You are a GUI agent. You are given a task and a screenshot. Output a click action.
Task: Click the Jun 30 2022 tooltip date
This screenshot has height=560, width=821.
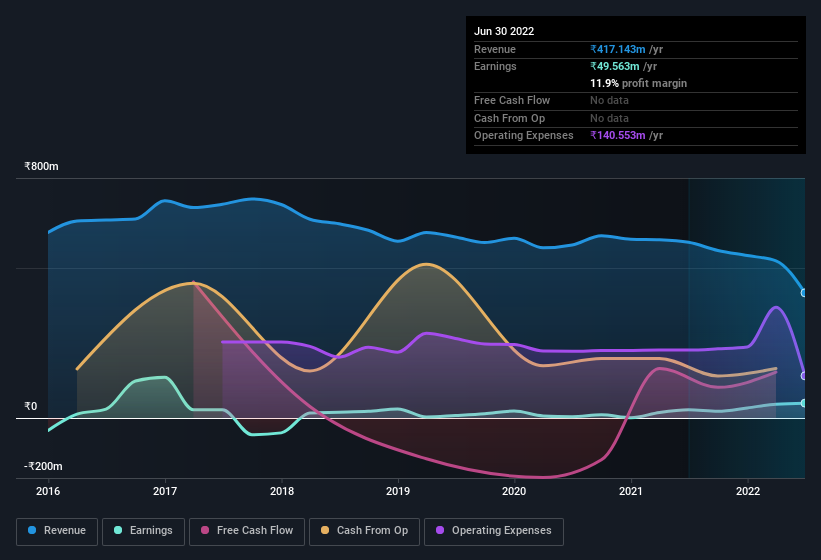(504, 31)
